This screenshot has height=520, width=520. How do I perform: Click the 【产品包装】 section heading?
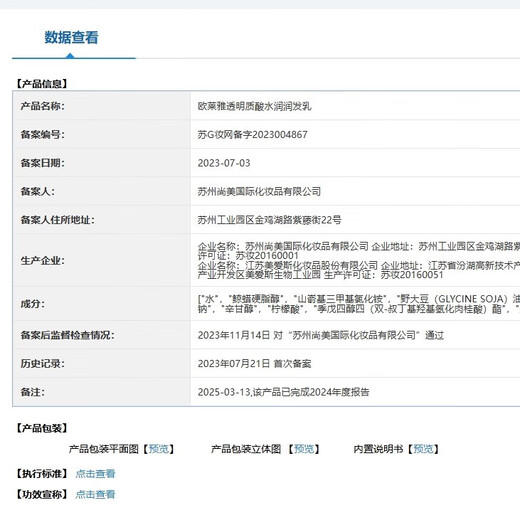42,428
